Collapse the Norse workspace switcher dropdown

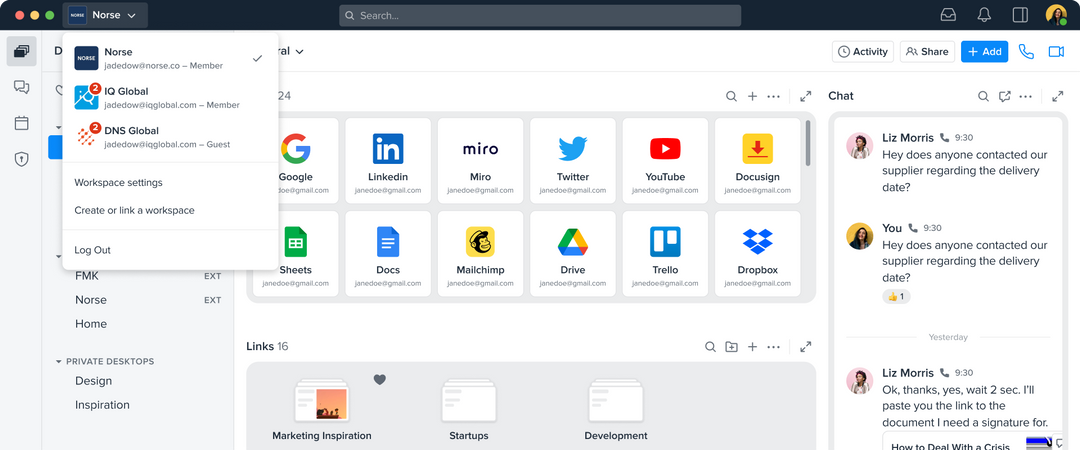tap(105, 15)
